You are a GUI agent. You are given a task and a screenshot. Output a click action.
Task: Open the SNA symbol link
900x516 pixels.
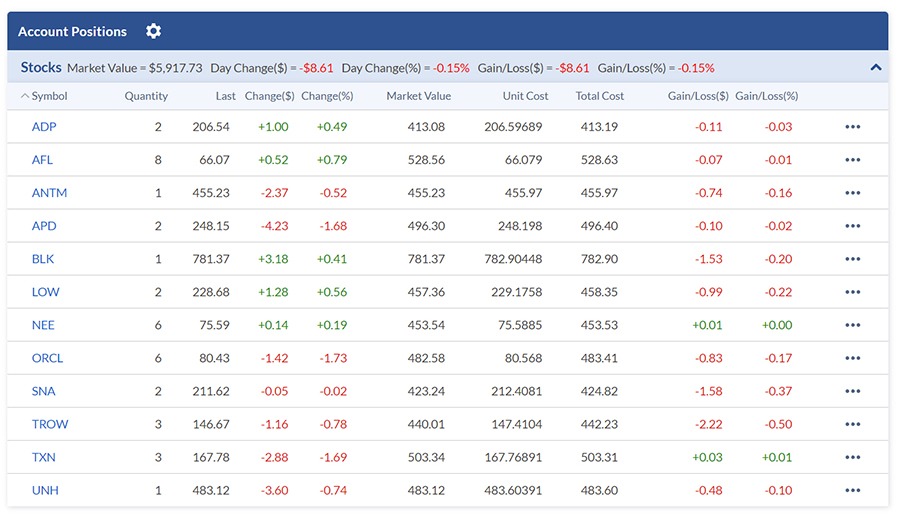tap(44, 391)
